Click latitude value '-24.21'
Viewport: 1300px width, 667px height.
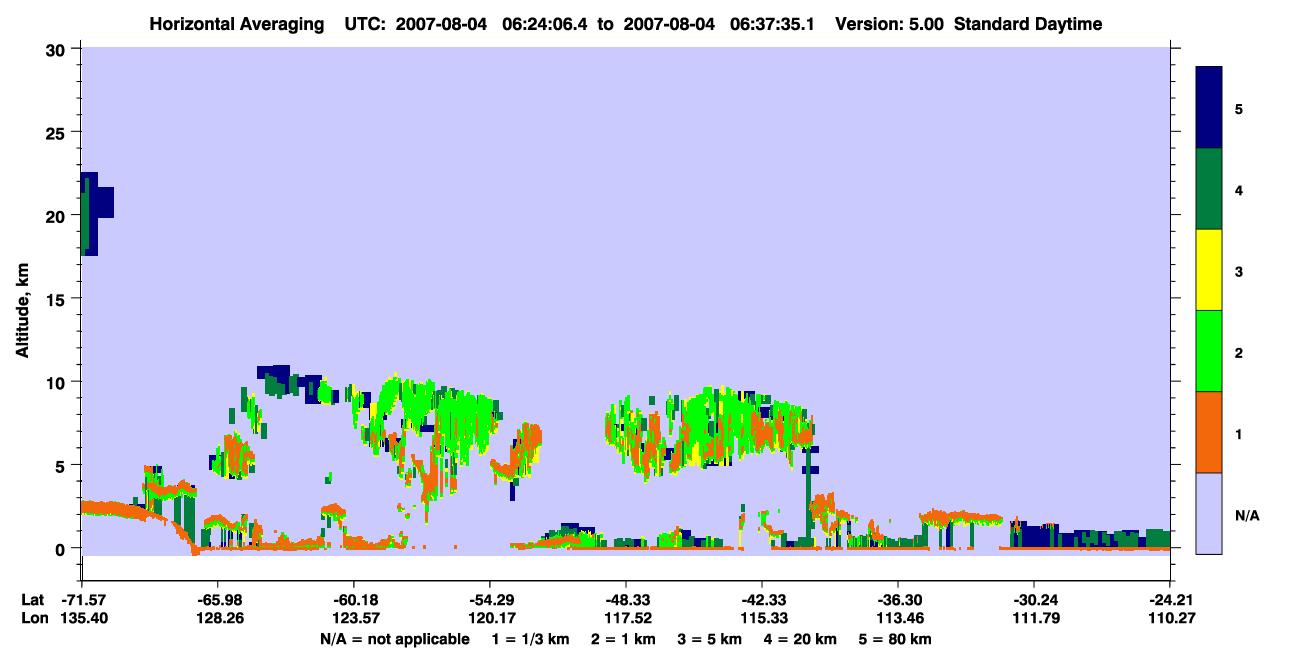pyautogui.click(x=1169, y=600)
